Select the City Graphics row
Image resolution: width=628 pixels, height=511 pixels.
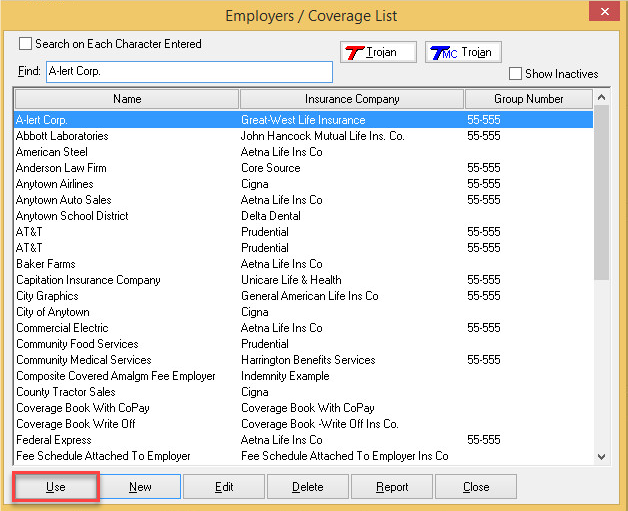(x=304, y=296)
